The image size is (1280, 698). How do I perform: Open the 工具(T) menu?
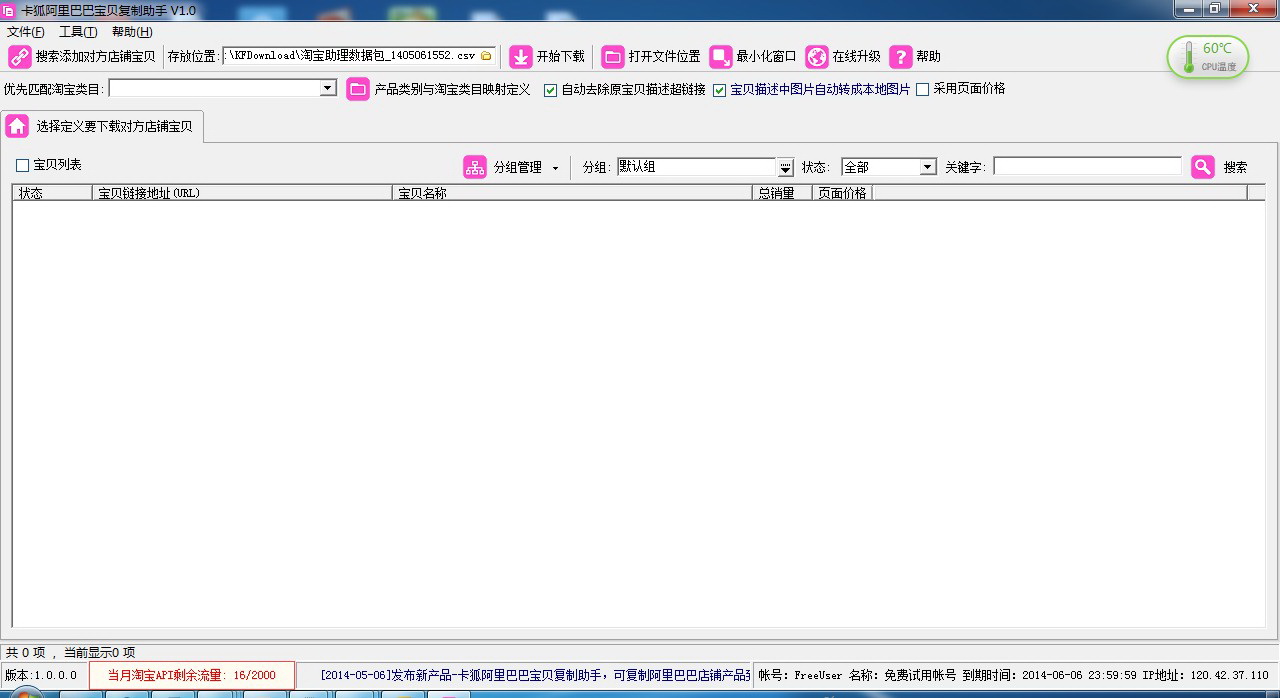point(78,32)
